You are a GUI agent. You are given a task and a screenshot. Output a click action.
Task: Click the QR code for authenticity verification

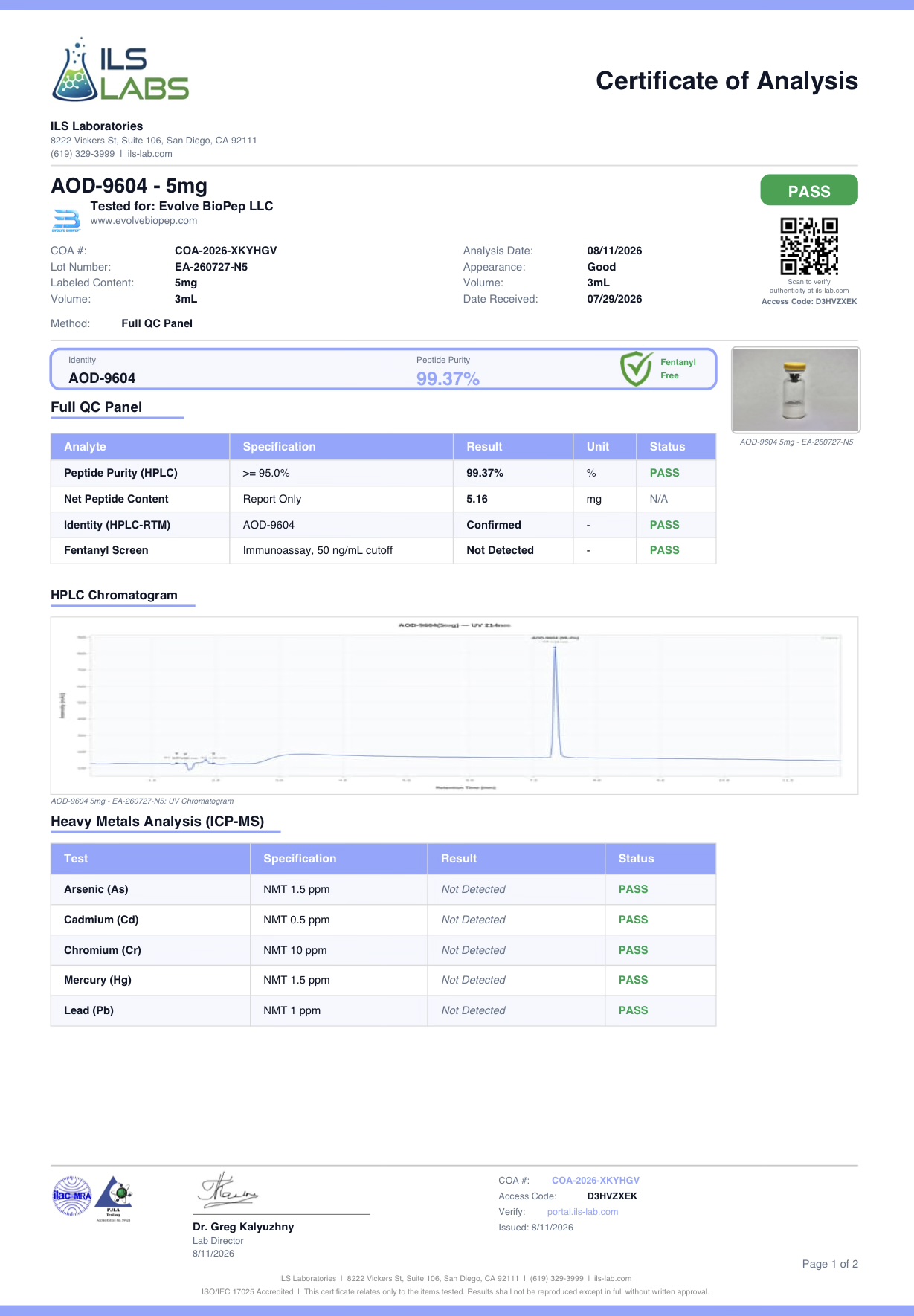click(809, 246)
